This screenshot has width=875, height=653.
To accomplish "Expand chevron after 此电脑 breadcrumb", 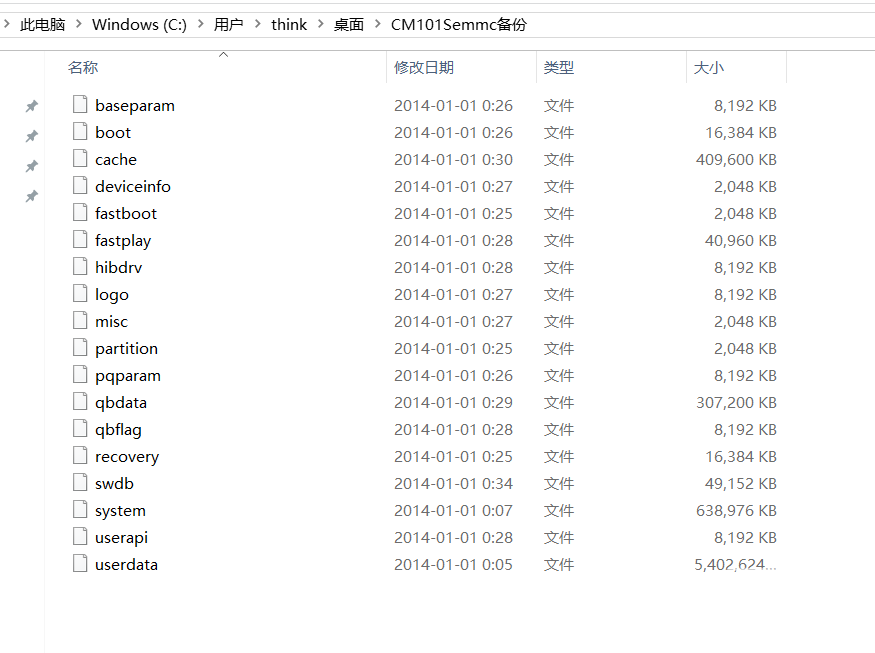I will 79,24.
